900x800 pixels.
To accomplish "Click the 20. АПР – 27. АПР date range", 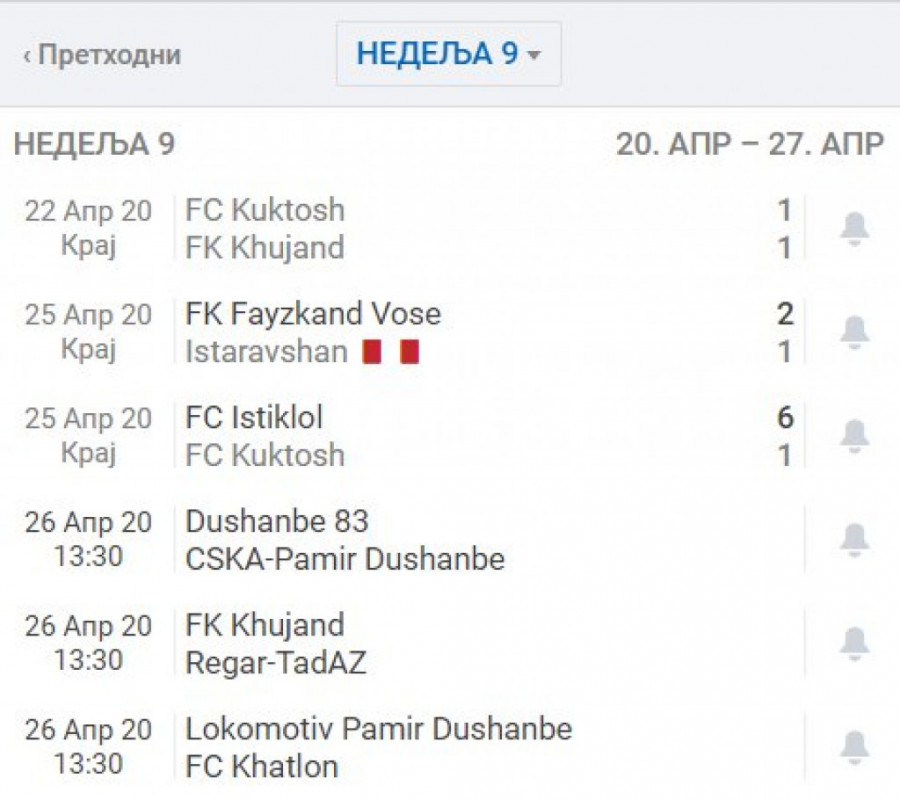I will (749, 144).
